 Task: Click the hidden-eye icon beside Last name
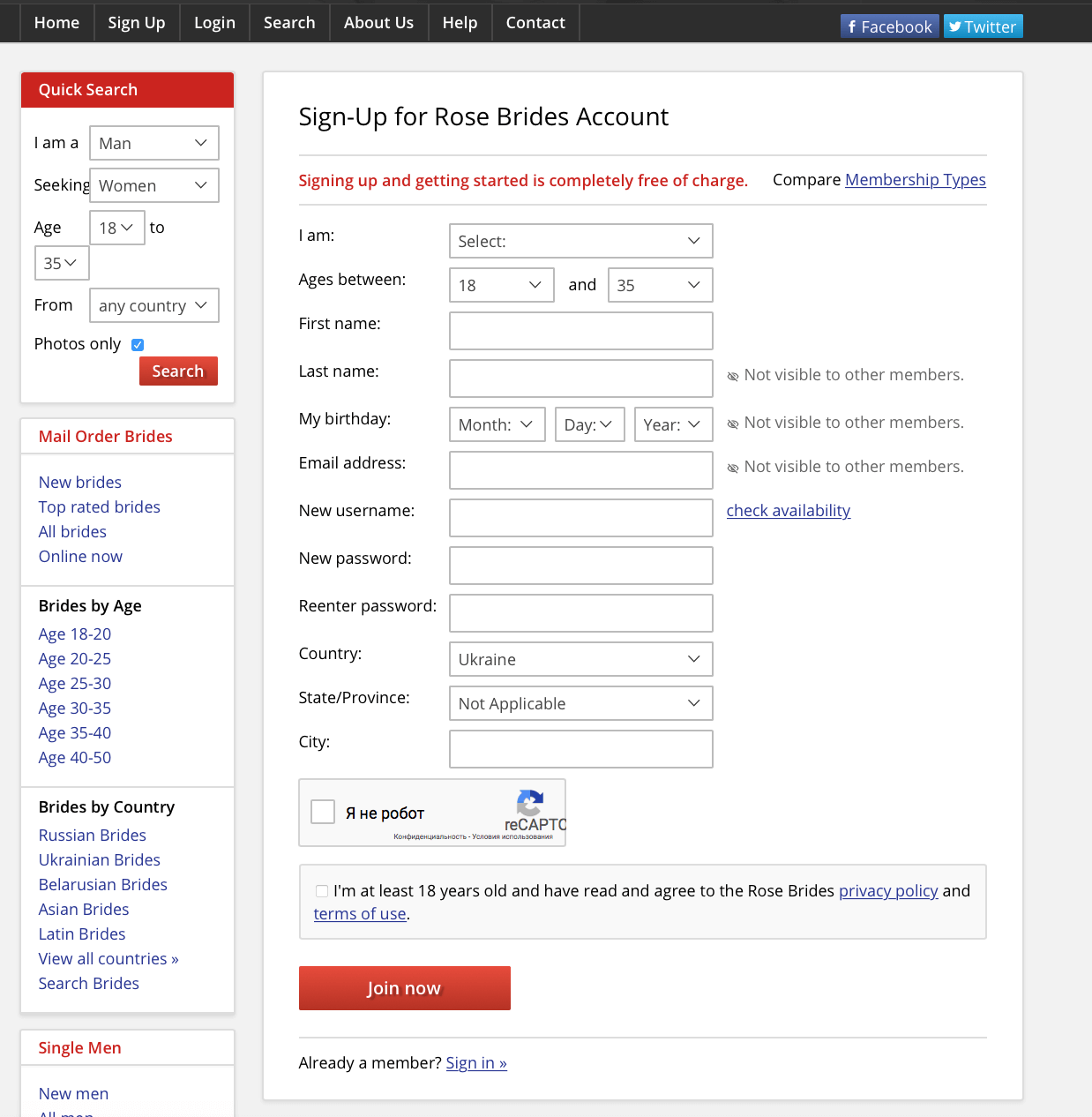tap(732, 376)
